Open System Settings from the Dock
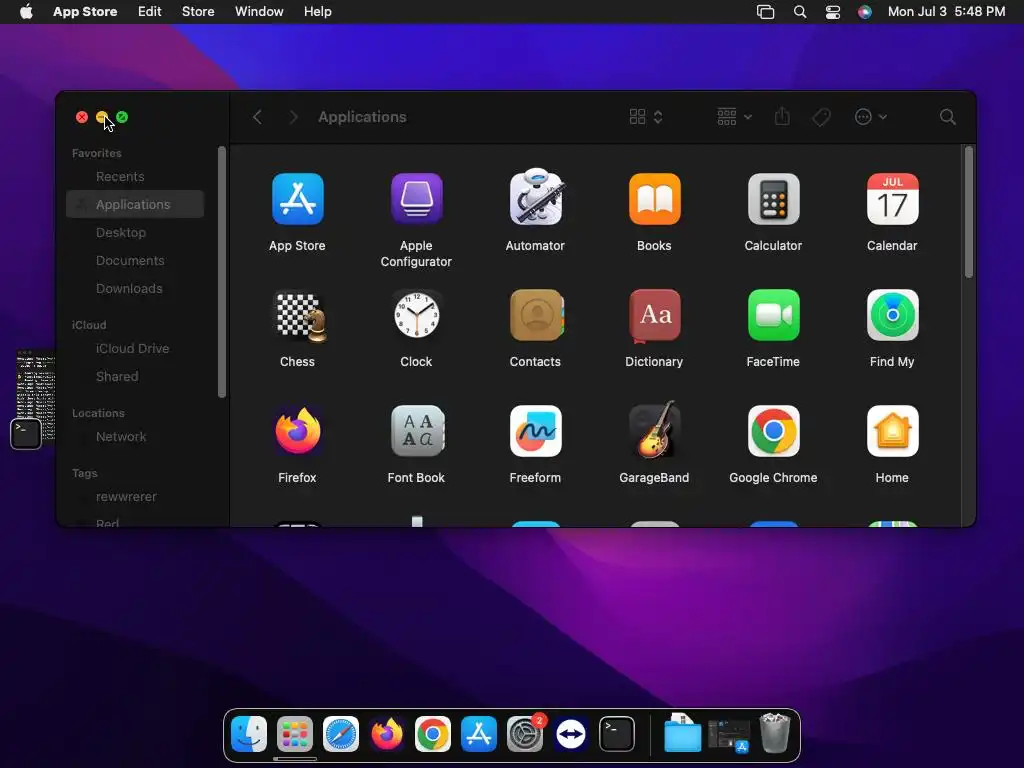1024x768 pixels. (525, 734)
